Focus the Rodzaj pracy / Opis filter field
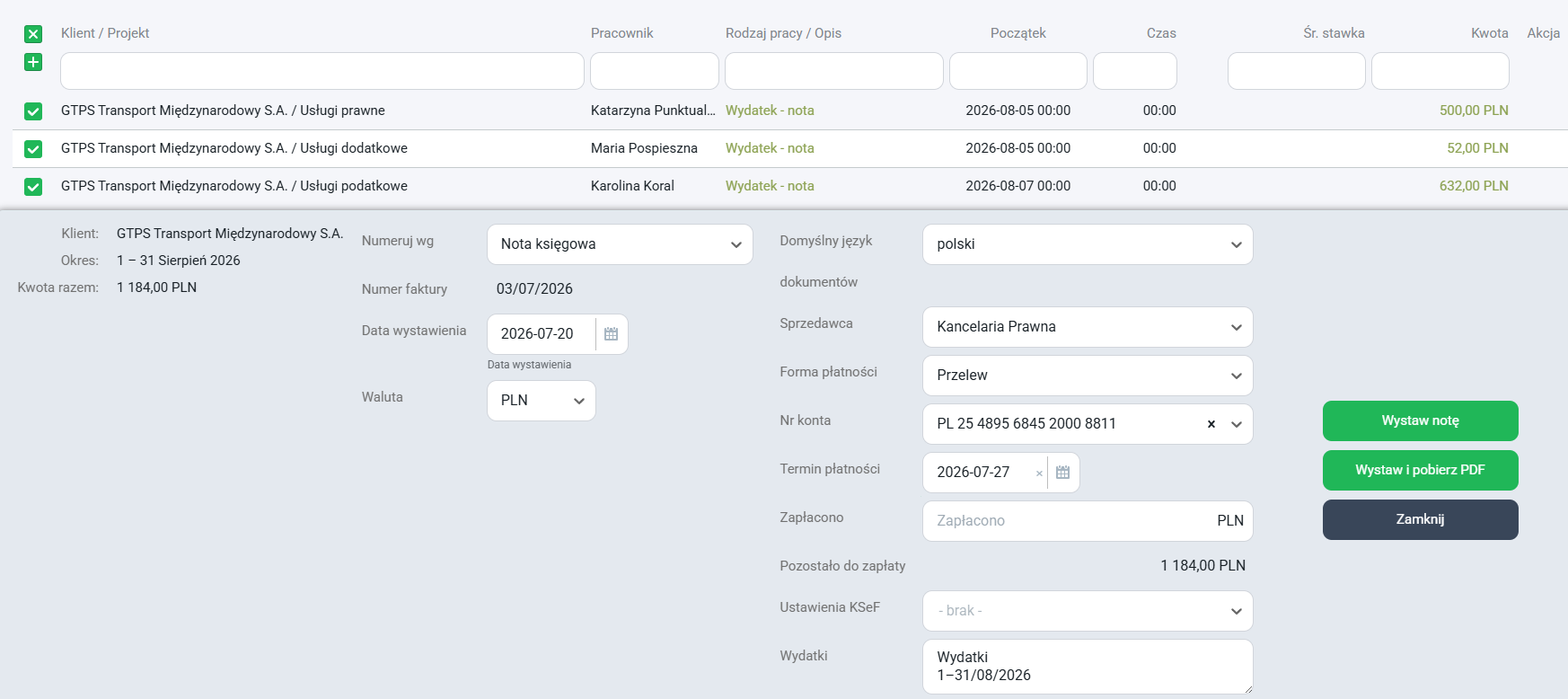Viewport: 1568px width, 699px height. tap(834, 71)
